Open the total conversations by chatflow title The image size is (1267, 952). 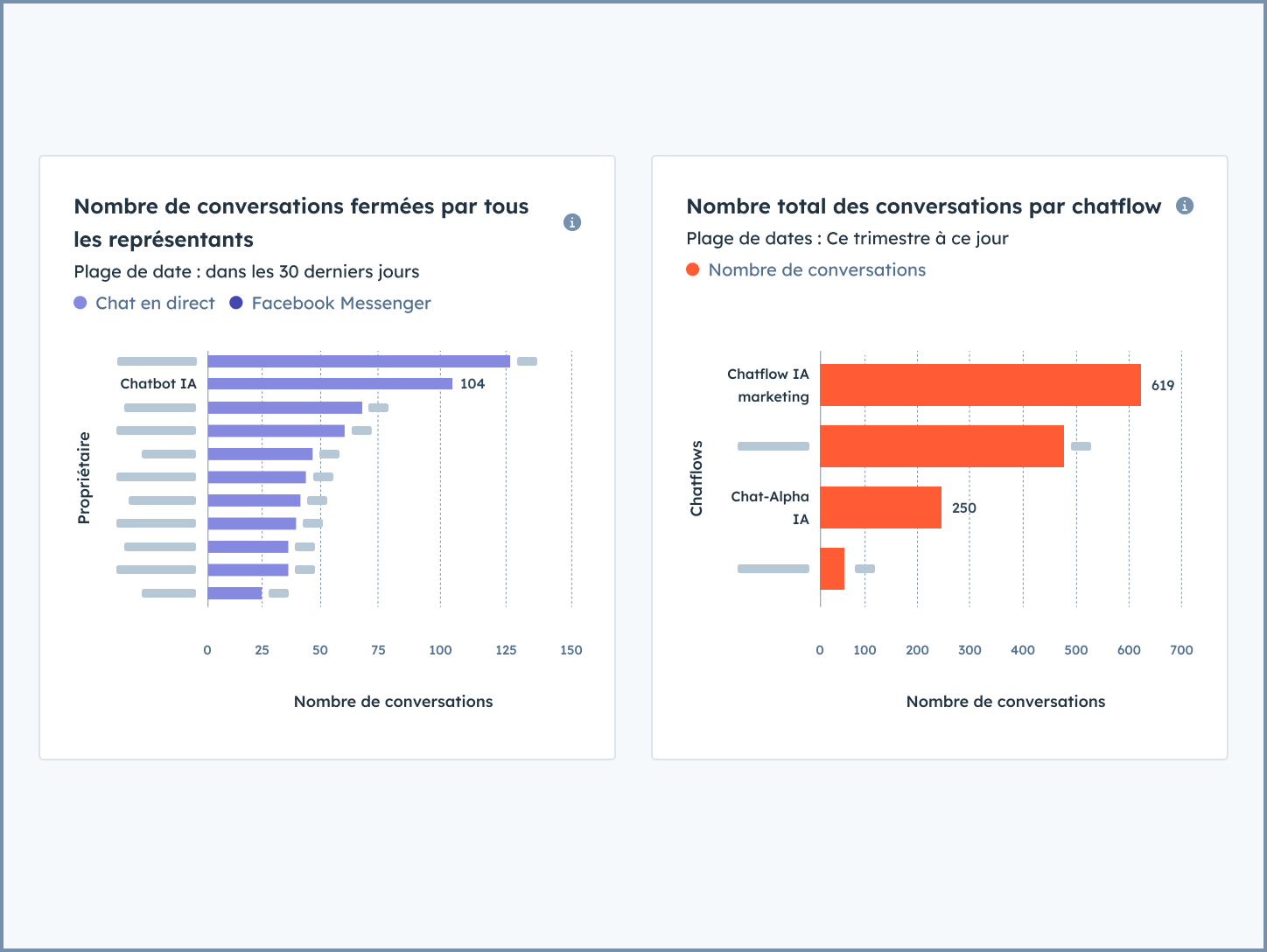pyautogui.click(x=923, y=206)
